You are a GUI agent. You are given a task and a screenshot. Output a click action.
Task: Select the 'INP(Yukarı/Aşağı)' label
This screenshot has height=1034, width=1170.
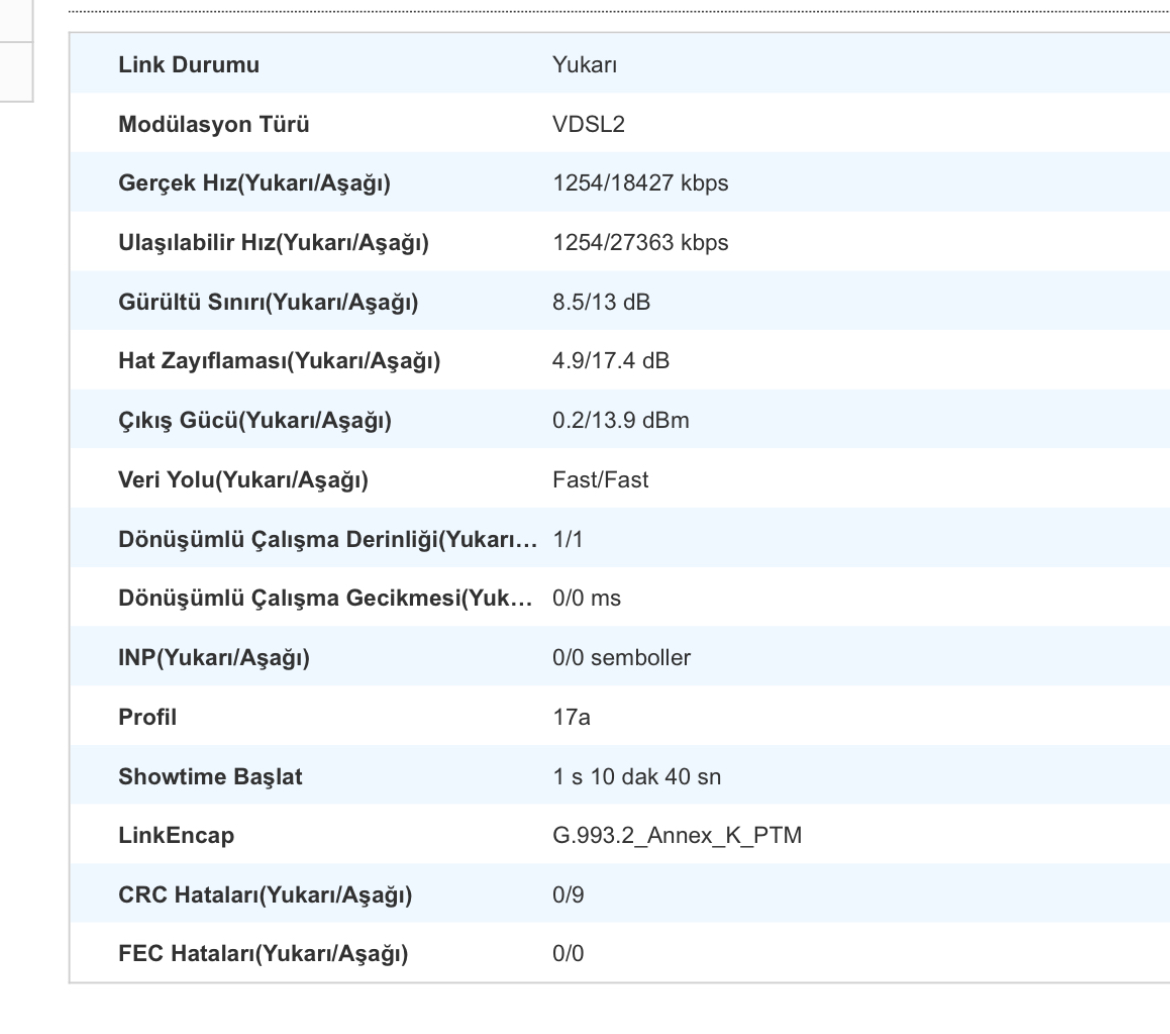coord(213,658)
